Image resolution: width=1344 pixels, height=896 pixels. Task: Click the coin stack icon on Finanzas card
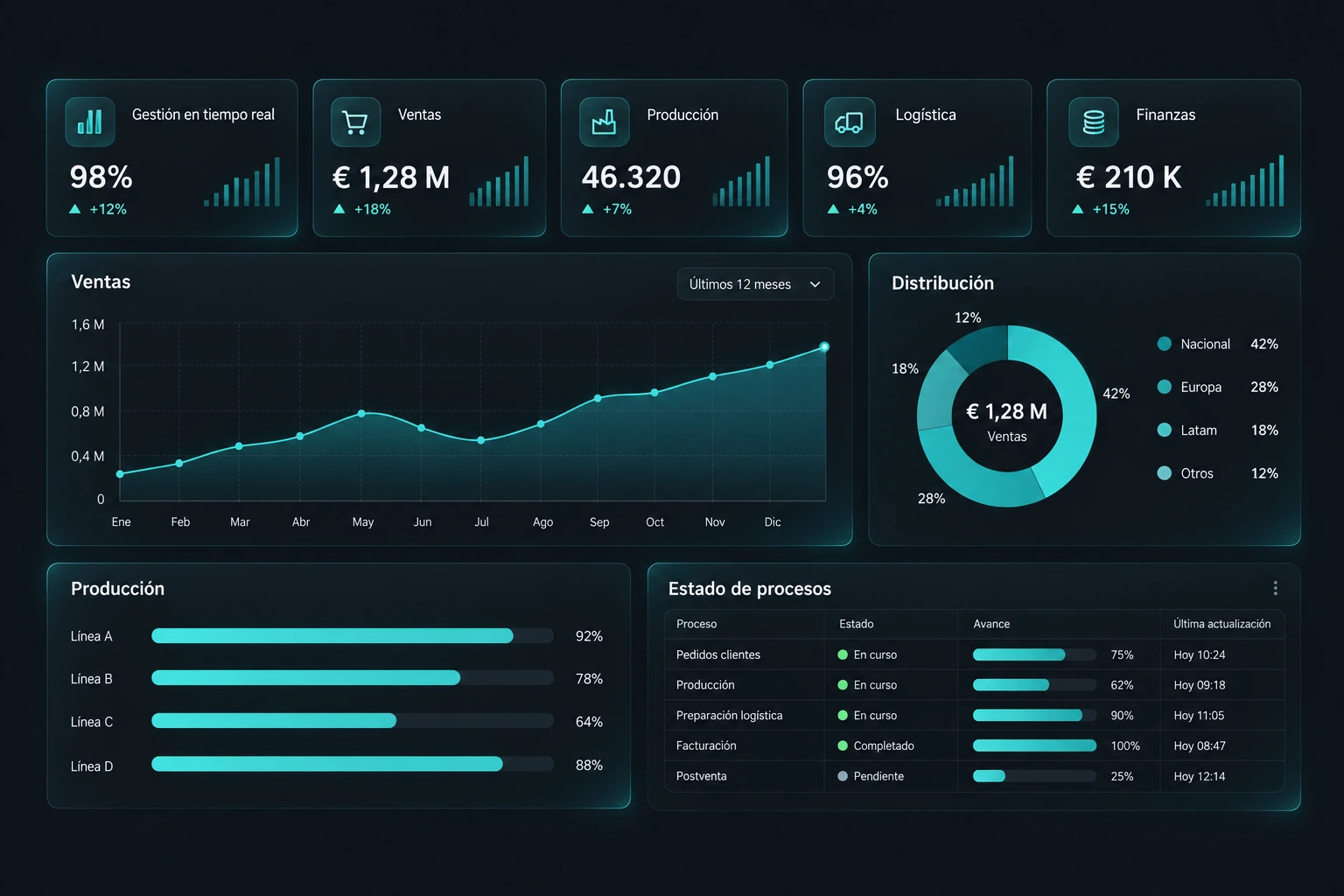click(1094, 122)
